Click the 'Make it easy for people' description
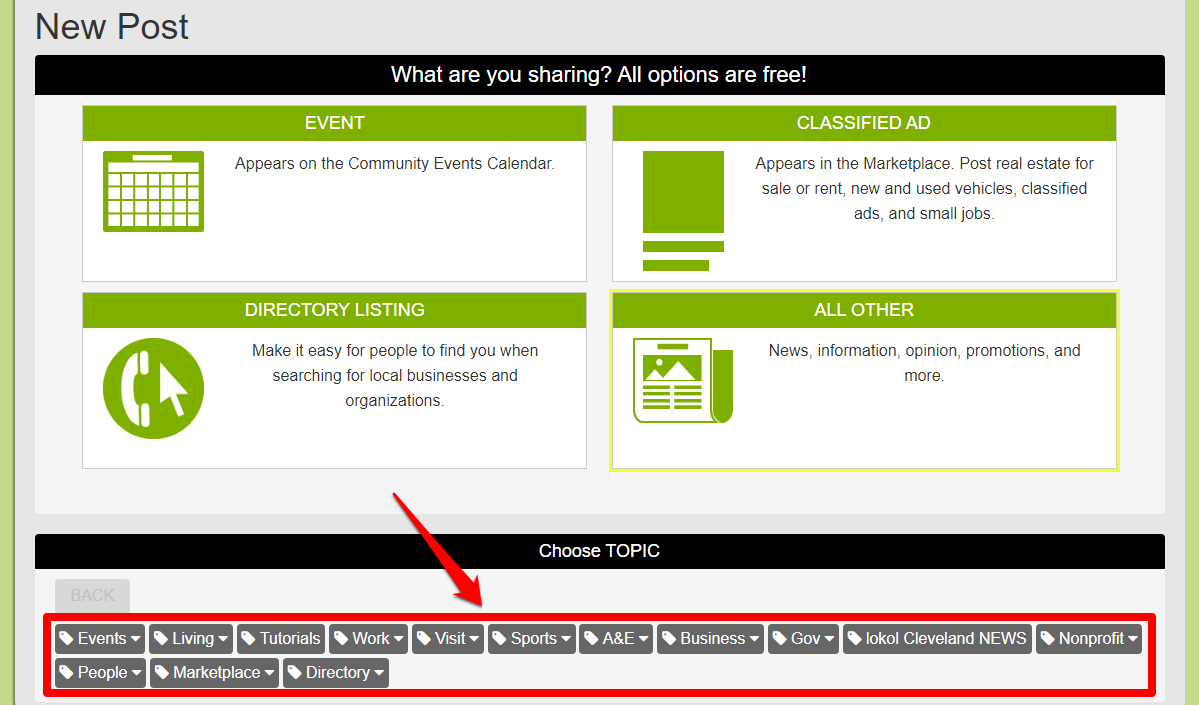 pos(395,375)
